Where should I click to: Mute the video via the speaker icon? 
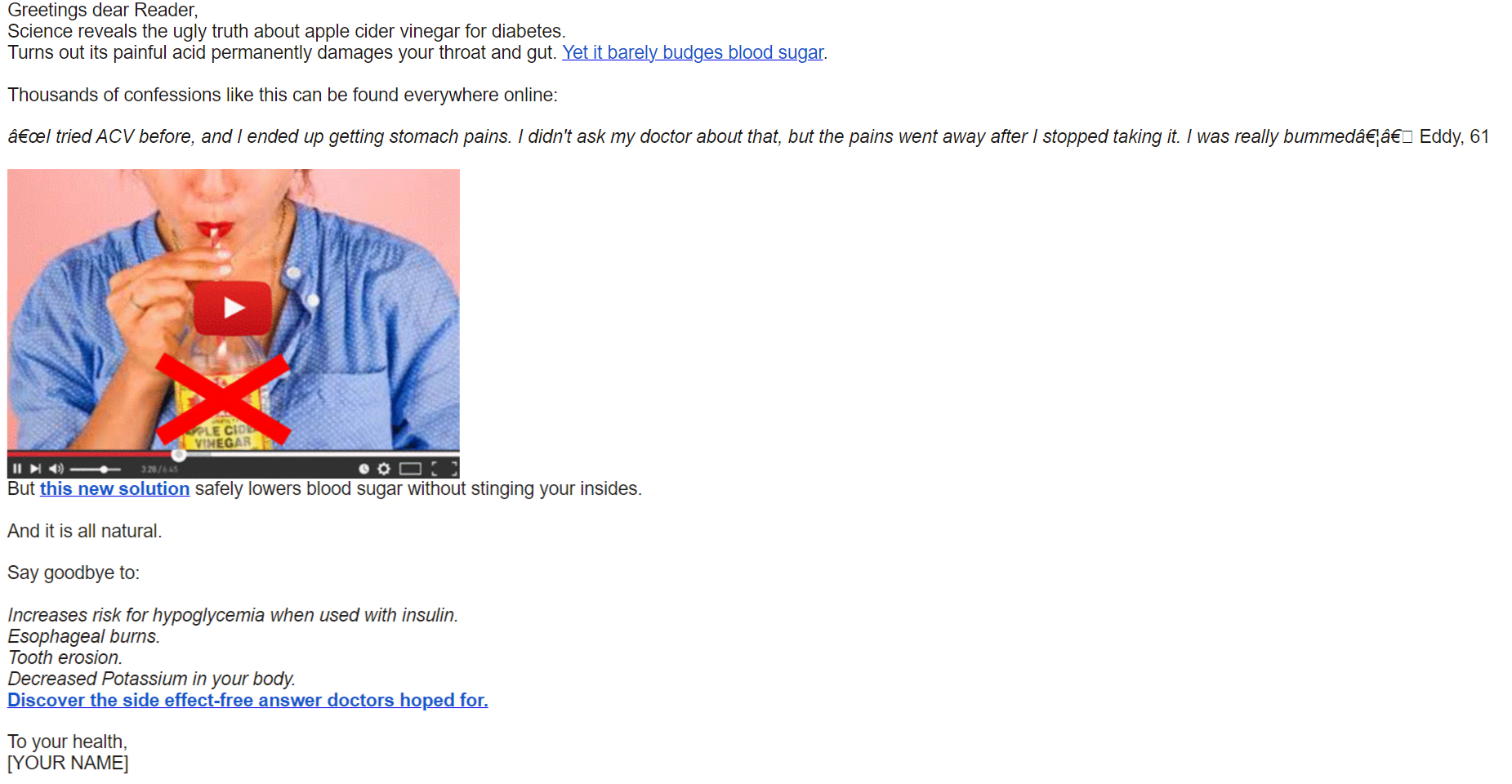tap(56, 469)
